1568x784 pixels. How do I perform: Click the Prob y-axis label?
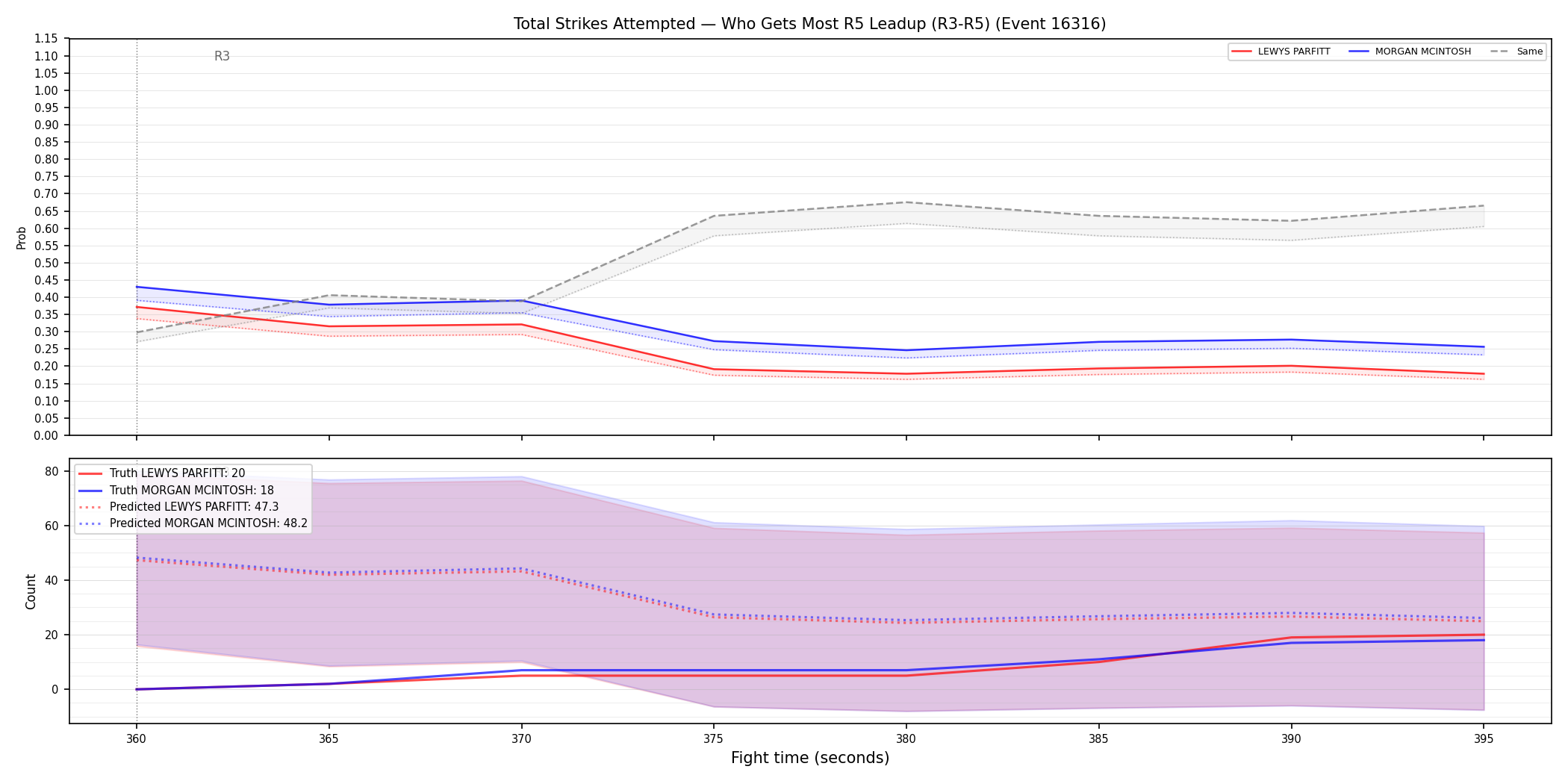tap(21, 237)
